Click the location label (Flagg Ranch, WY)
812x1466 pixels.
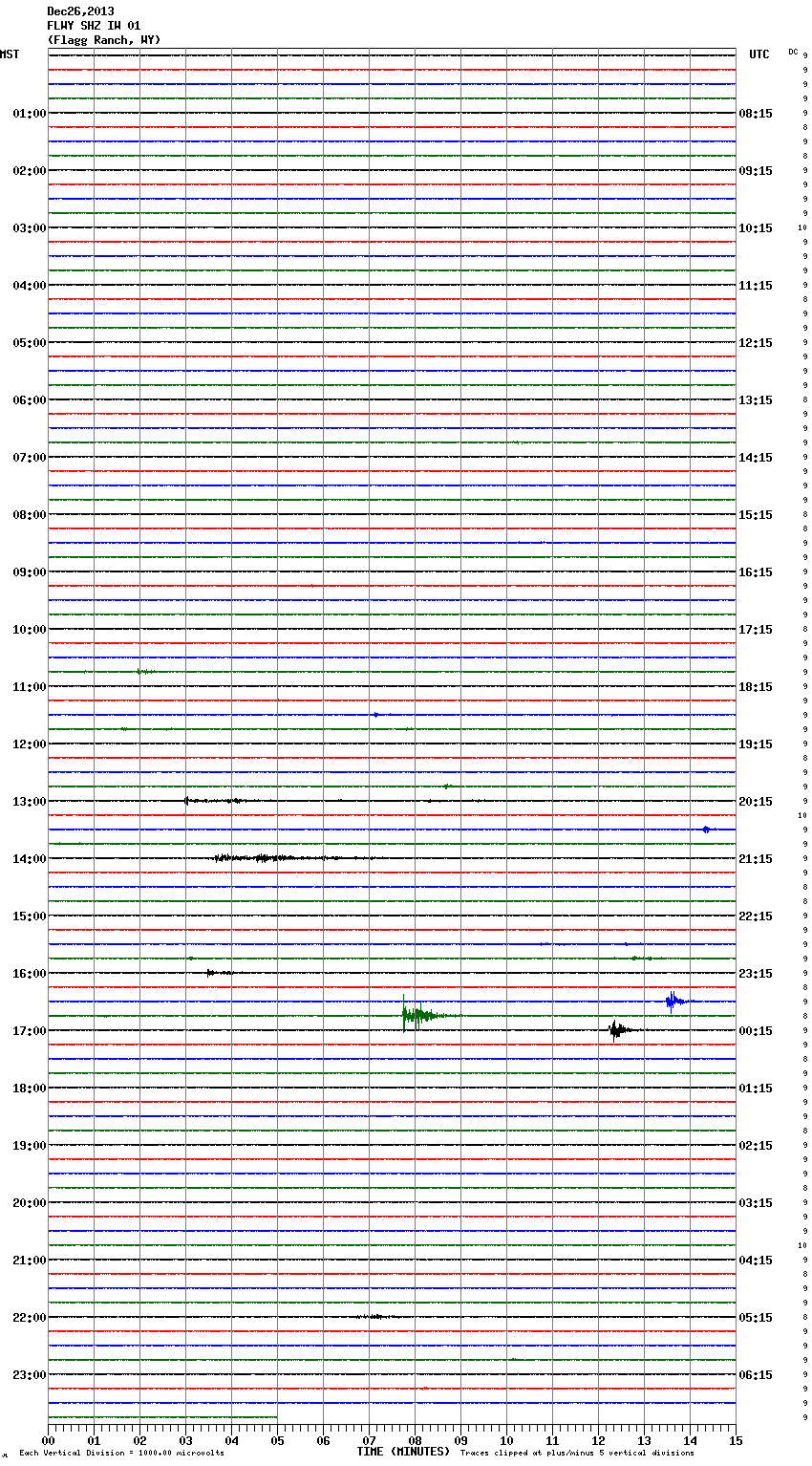104,40
